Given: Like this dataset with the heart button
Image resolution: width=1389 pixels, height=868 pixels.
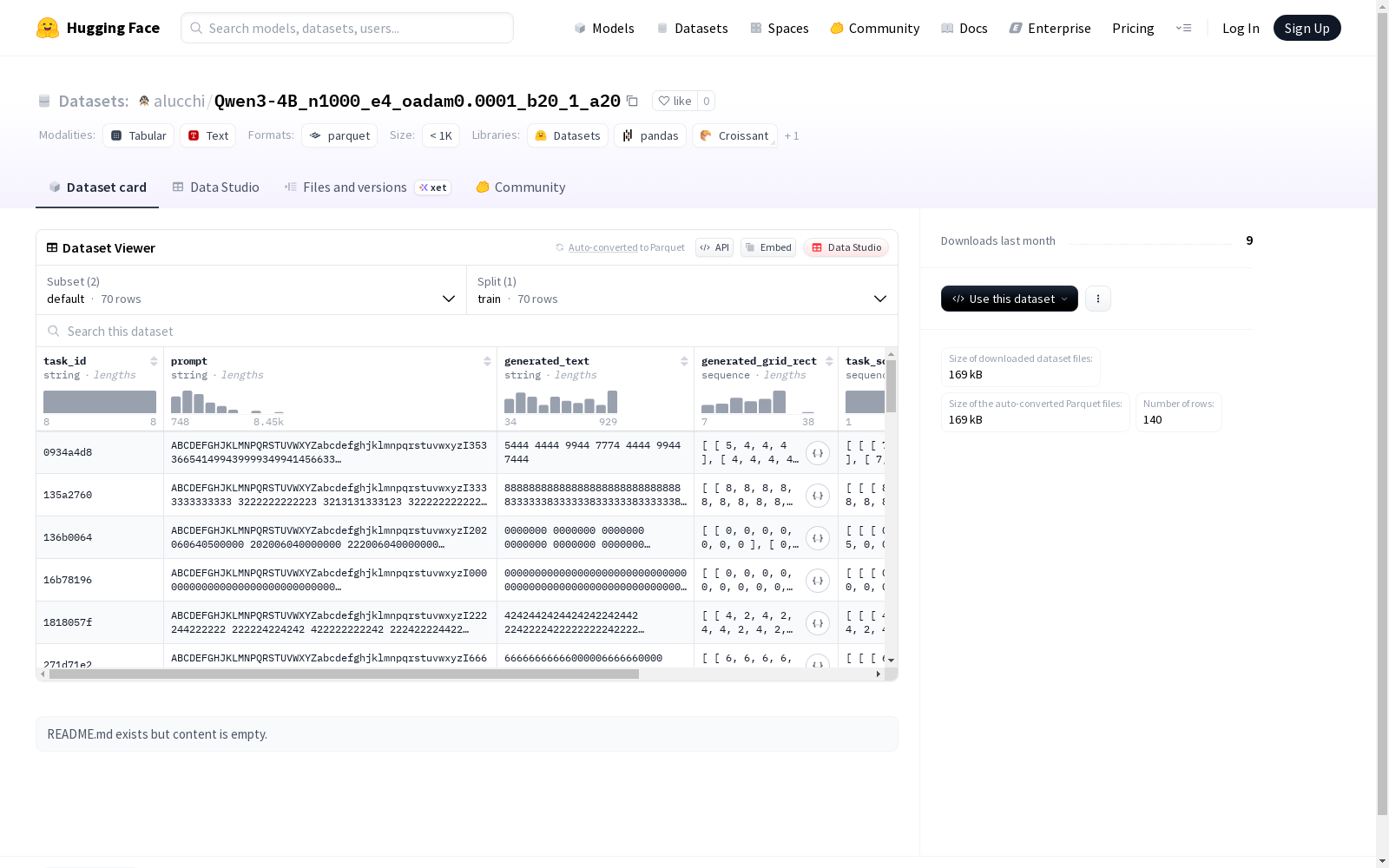Looking at the screenshot, I should [675, 101].
